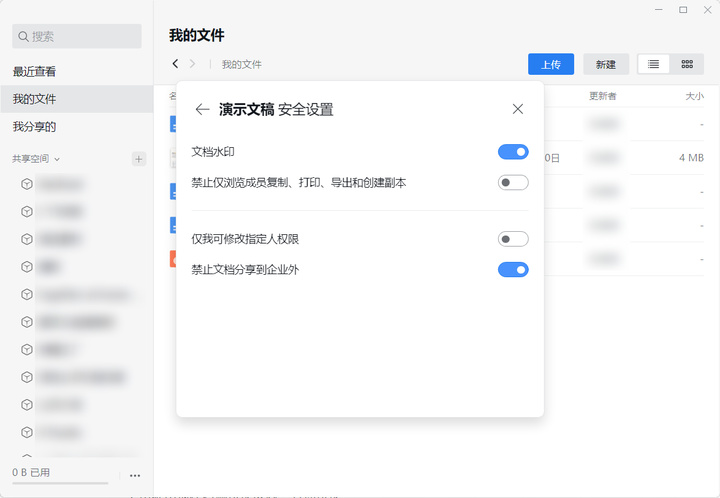Image resolution: width=720 pixels, height=498 pixels.
Task: Minimize the application window
Action: [659, 10]
